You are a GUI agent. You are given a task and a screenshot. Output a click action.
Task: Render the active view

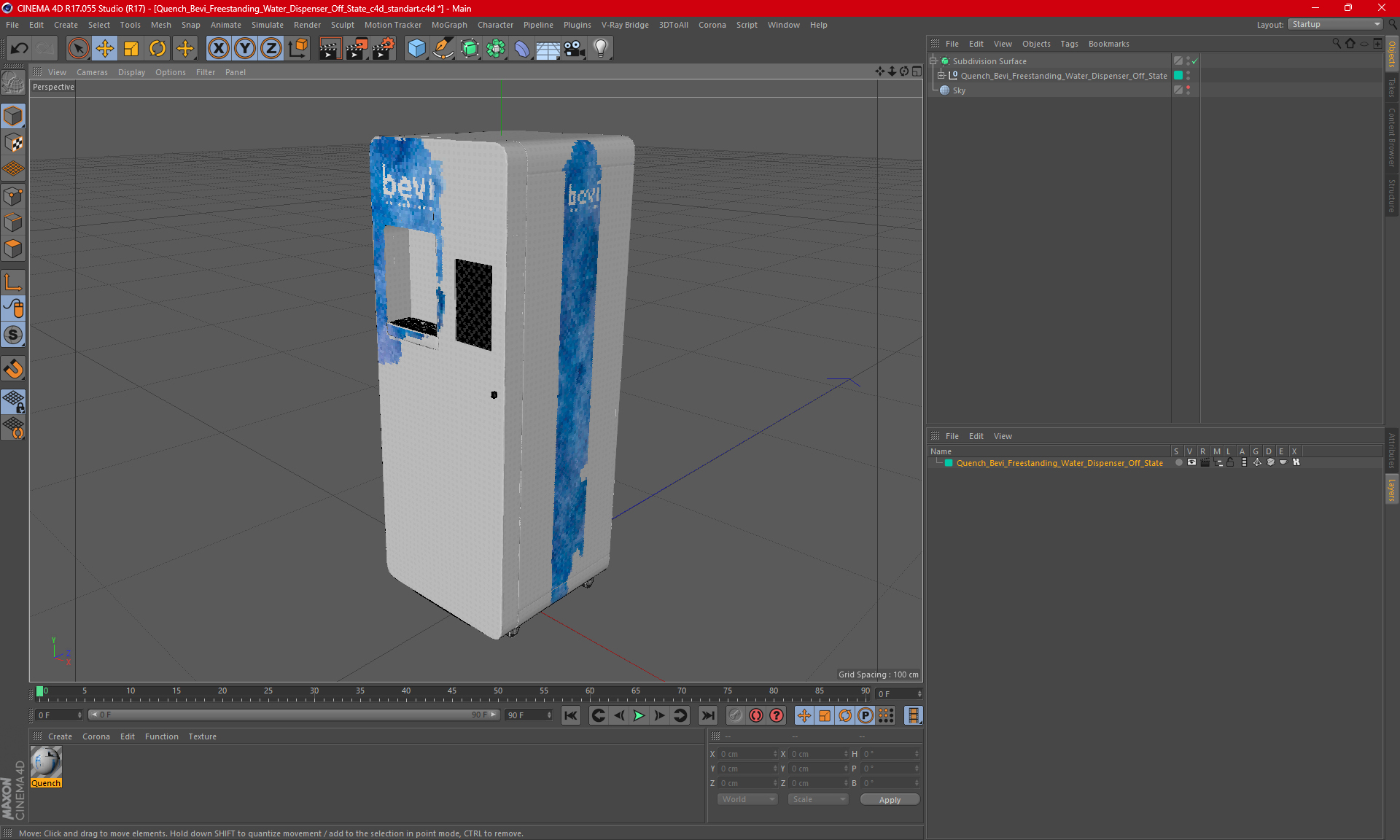(330, 49)
